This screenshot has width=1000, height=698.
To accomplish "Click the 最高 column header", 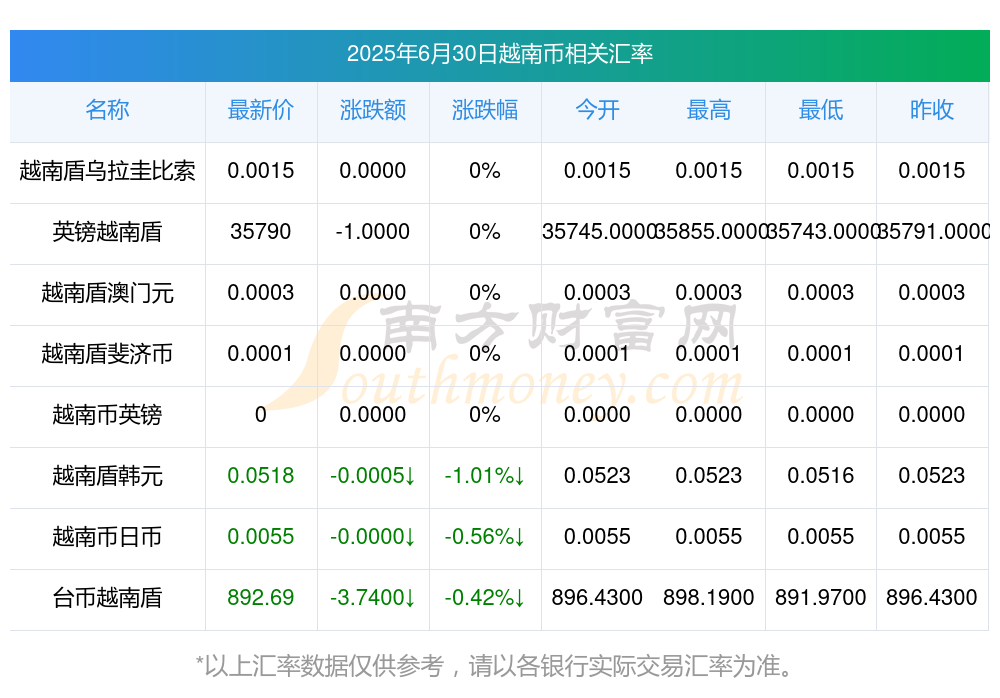I will coord(709,110).
